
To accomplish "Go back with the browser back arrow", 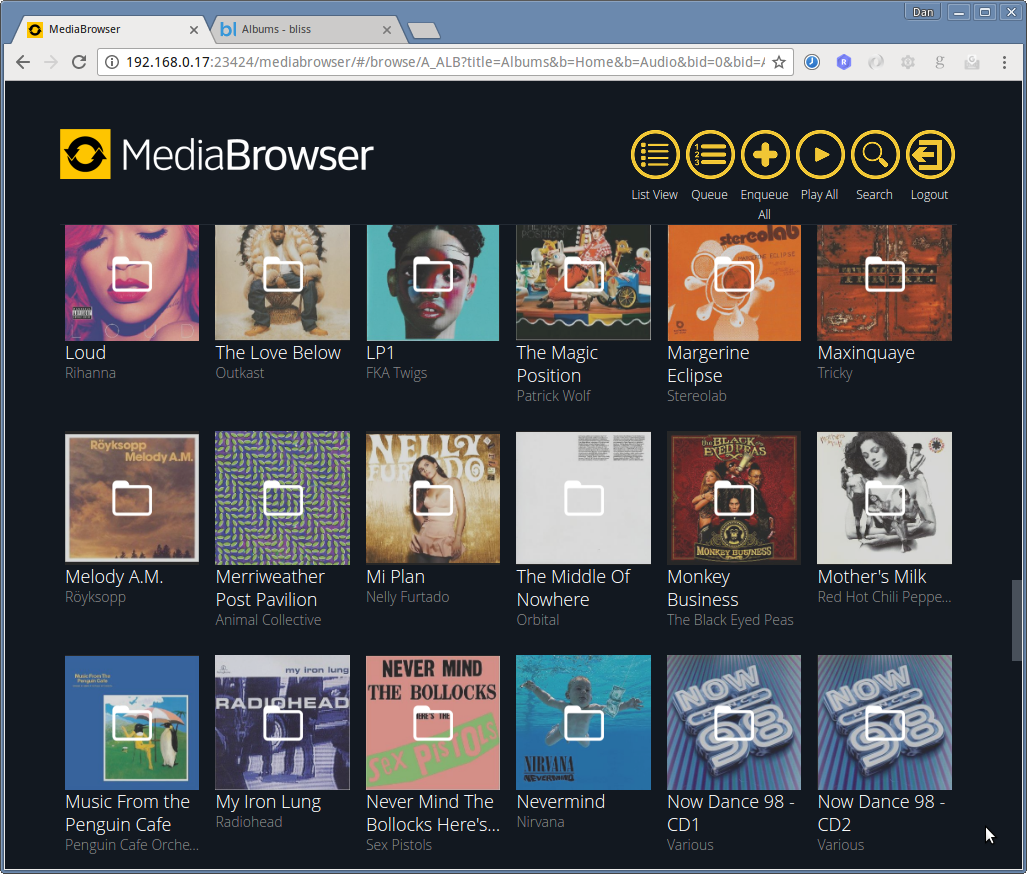I will (x=23, y=62).
